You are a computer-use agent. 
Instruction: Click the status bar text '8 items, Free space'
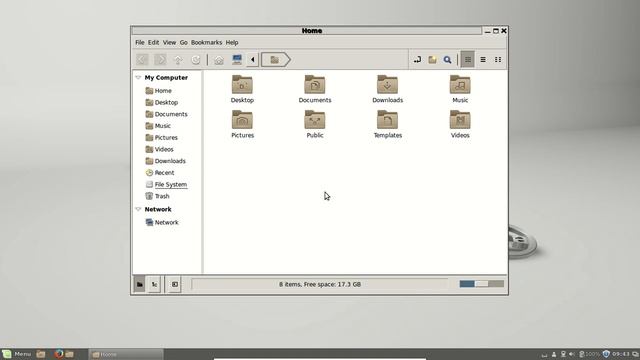coord(320,284)
